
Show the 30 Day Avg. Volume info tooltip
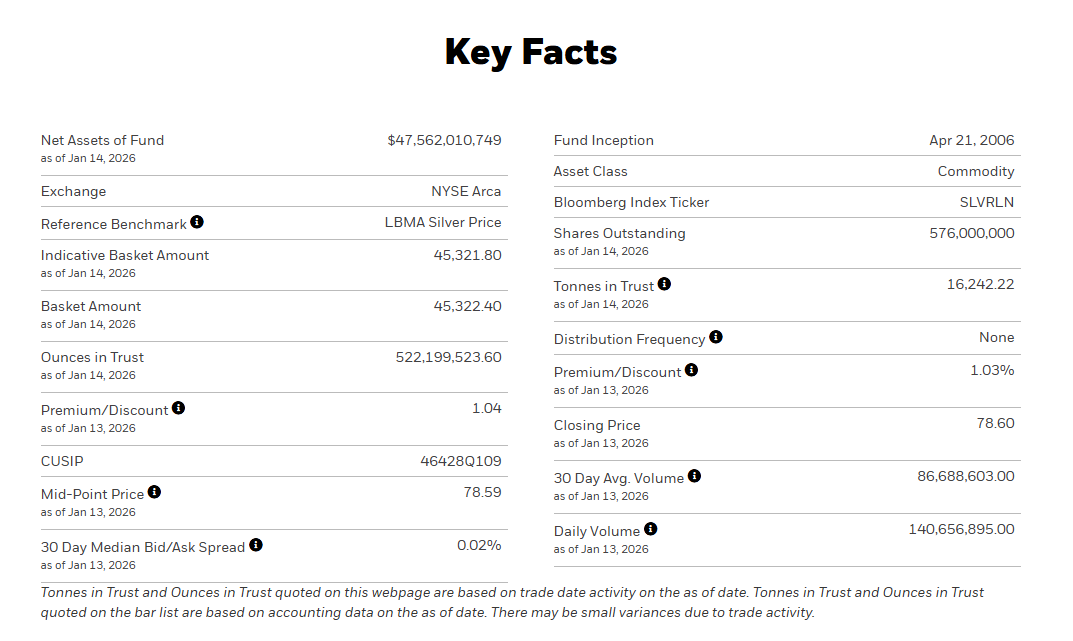(694, 476)
